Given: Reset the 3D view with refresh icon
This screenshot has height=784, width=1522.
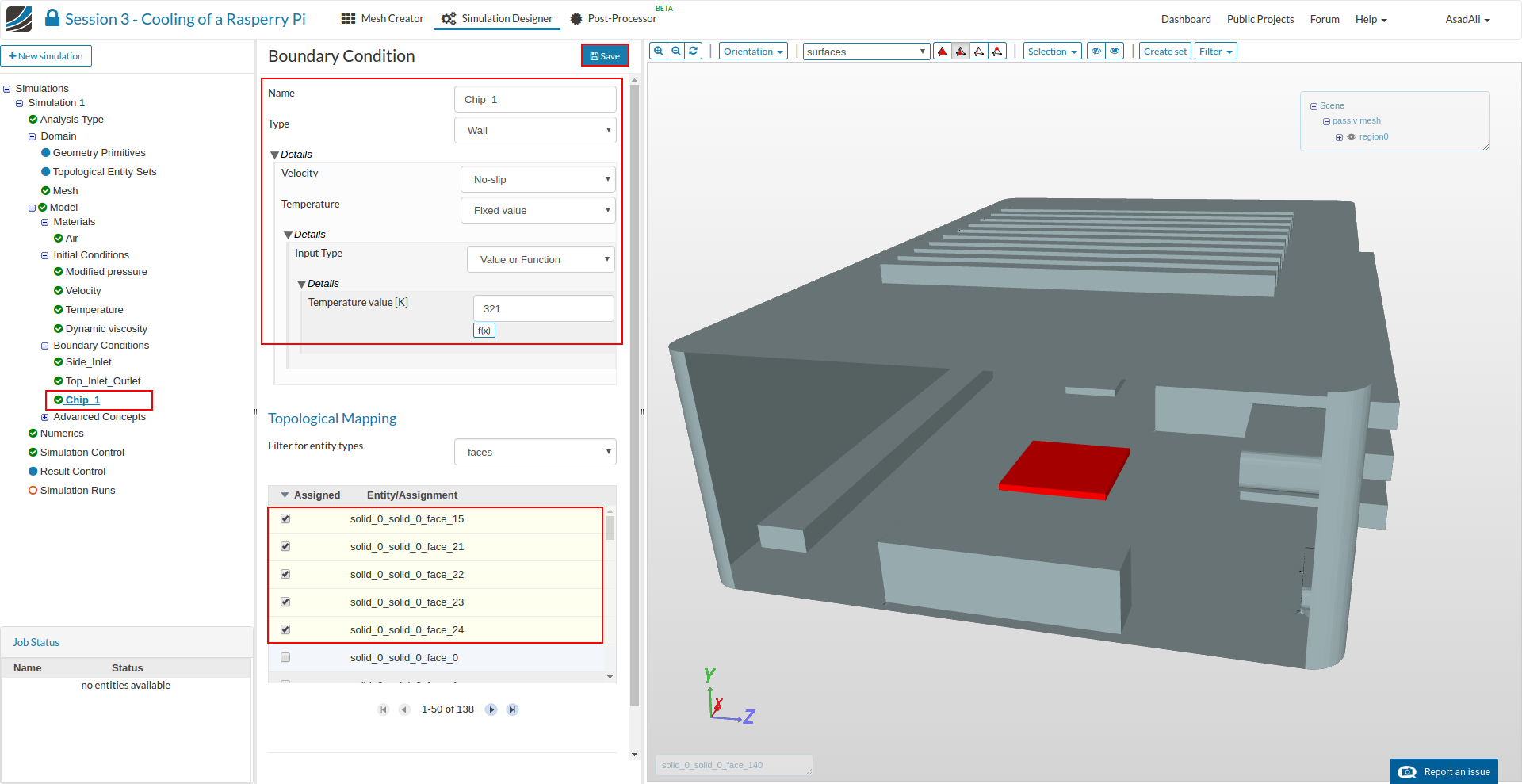Looking at the screenshot, I should 694,52.
